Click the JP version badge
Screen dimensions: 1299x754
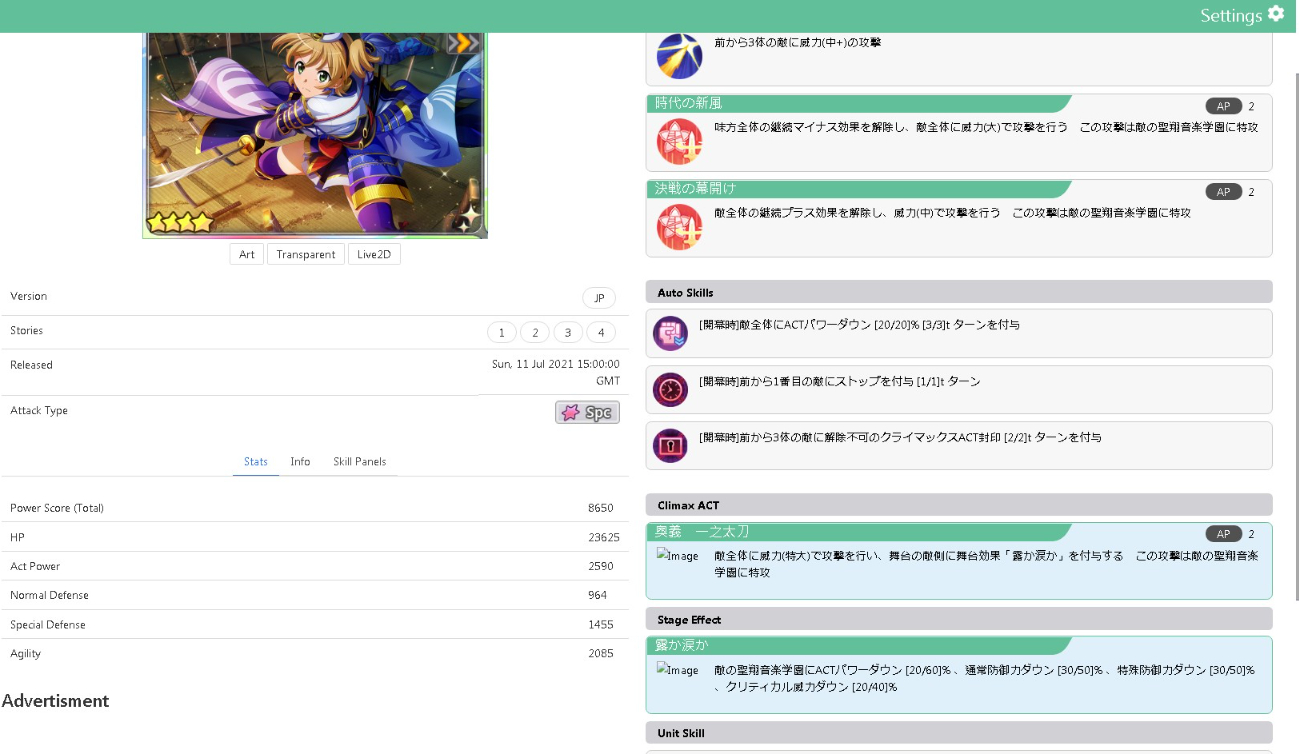(599, 298)
